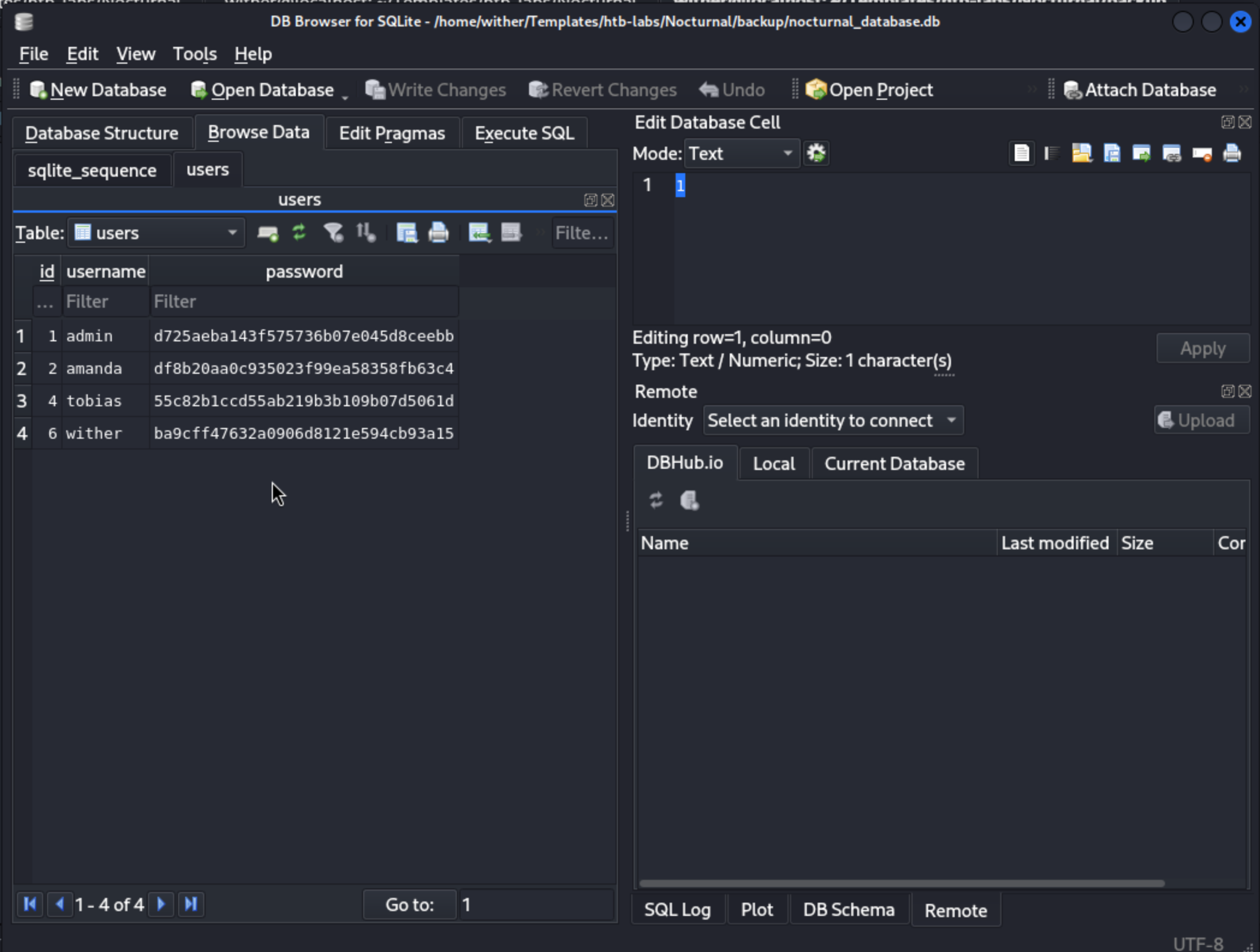This screenshot has width=1260, height=952.
Task: Click the clear all filters funnel icon
Action: pos(332,233)
